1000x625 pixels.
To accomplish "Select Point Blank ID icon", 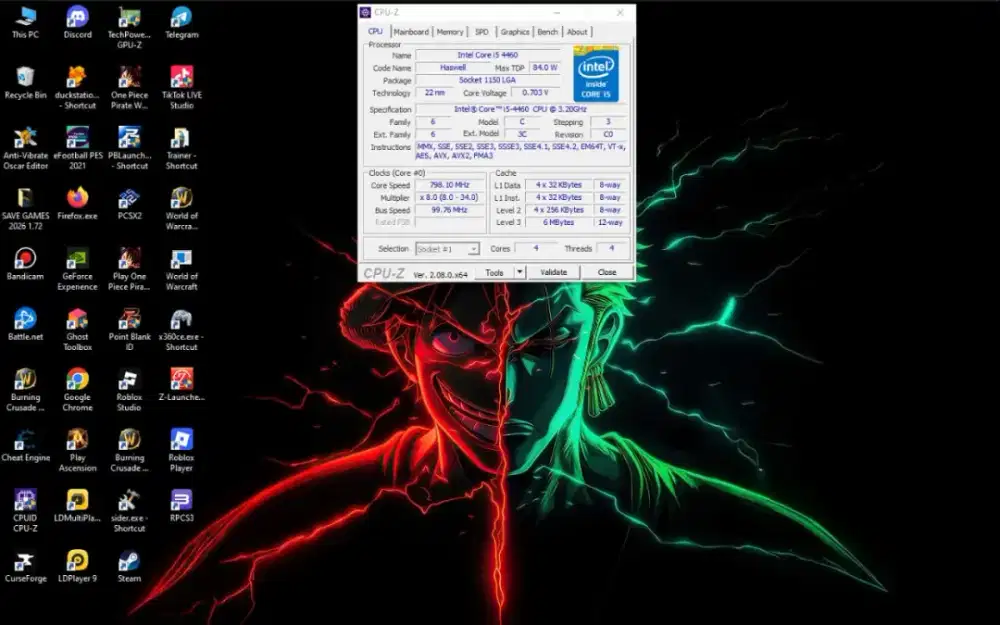I will (129, 329).
